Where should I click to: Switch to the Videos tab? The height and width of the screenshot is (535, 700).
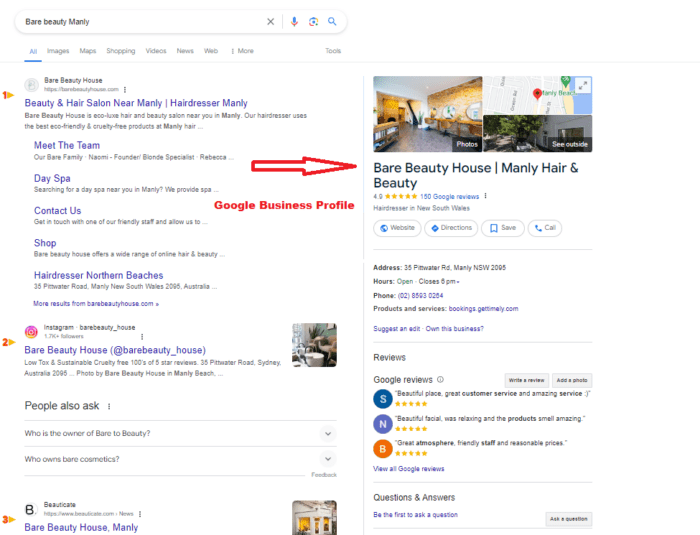[x=156, y=51]
